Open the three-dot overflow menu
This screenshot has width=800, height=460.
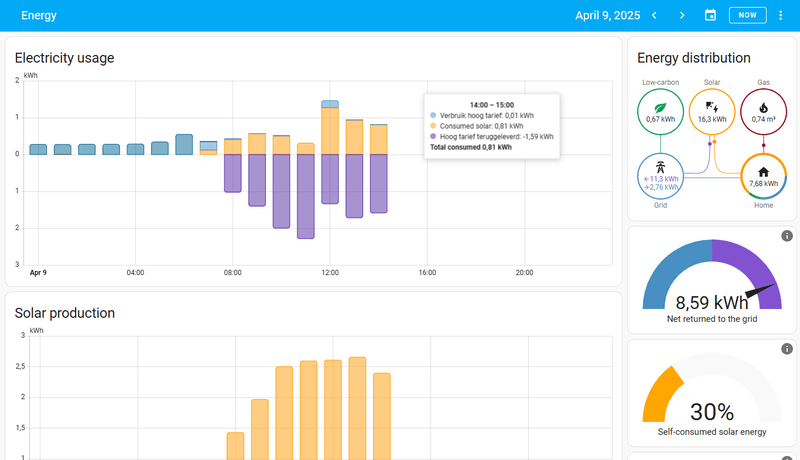click(x=781, y=15)
